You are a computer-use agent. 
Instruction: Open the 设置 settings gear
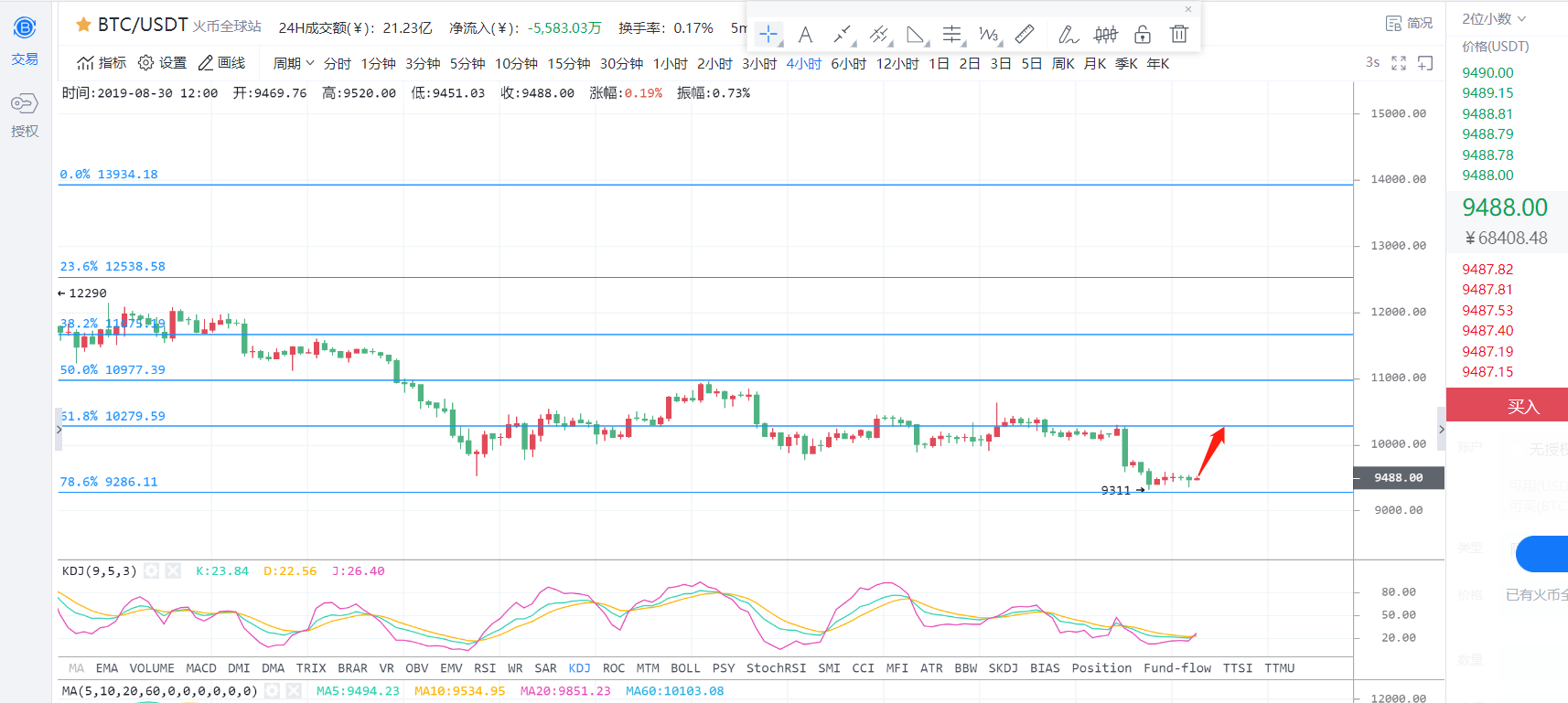pyautogui.click(x=162, y=62)
